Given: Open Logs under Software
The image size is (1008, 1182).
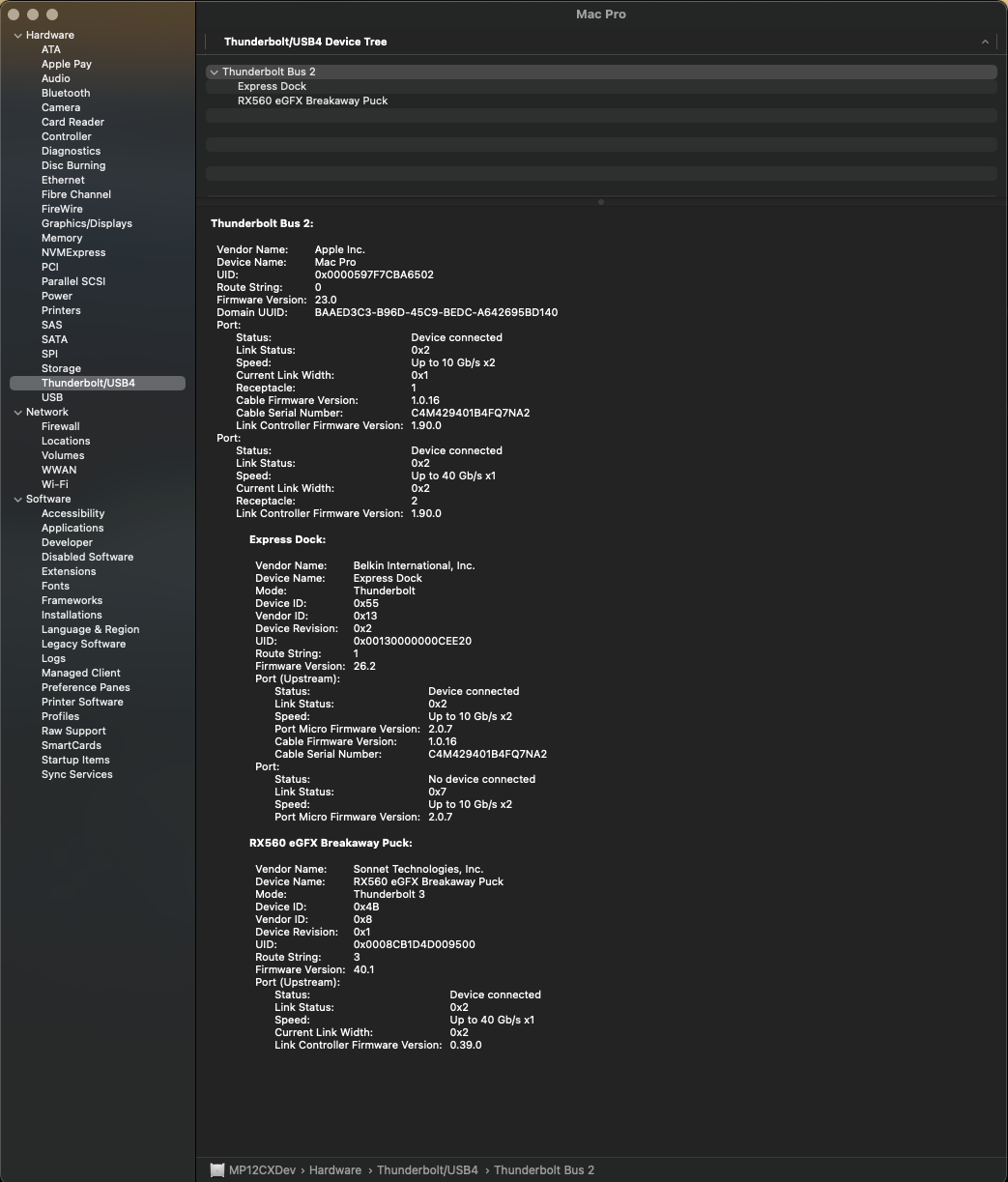Looking at the screenshot, I should pyautogui.click(x=54, y=658).
